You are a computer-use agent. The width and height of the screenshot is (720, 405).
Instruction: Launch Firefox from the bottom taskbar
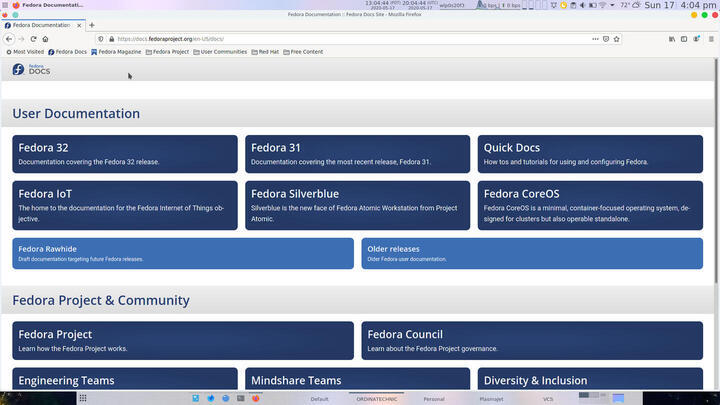coord(255,398)
